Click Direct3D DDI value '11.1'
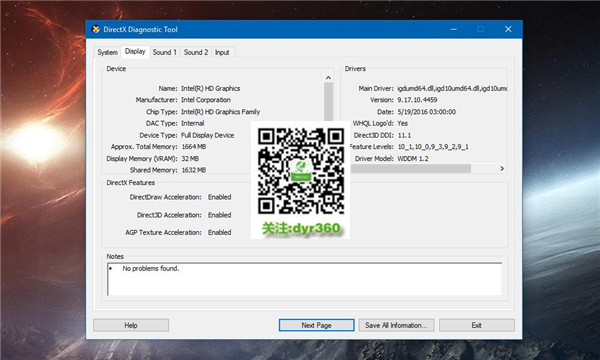The image size is (600, 360). coord(404,135)
